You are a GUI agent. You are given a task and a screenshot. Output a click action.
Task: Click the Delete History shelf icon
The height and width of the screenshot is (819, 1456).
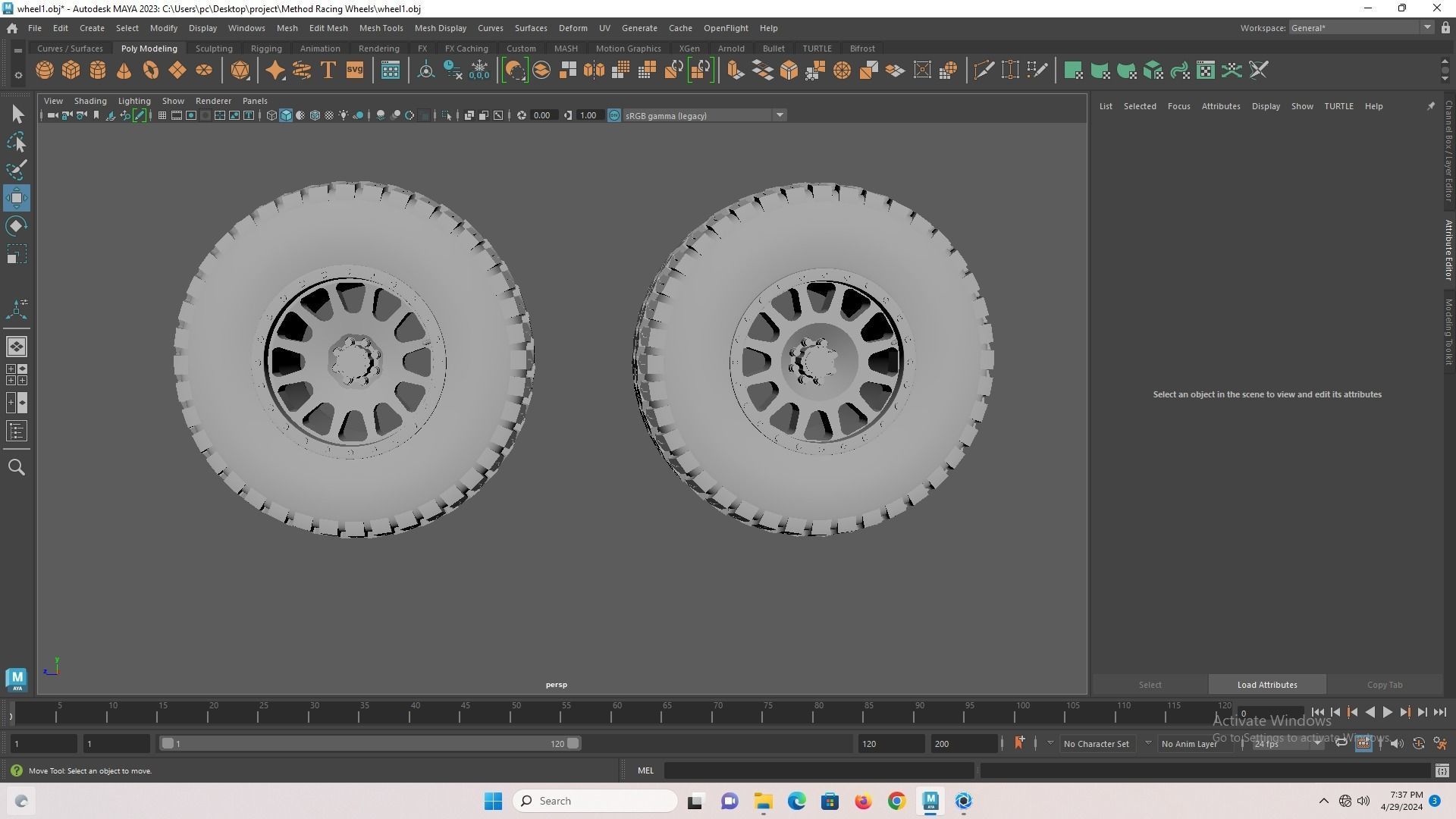click(x=453, y=71)
